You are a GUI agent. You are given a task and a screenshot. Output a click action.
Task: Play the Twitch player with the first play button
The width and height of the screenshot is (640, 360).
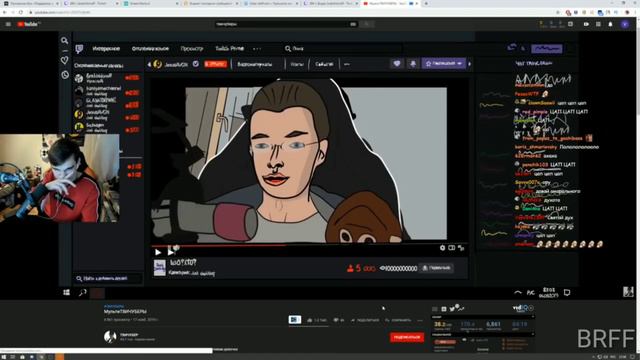pos(158,252)
